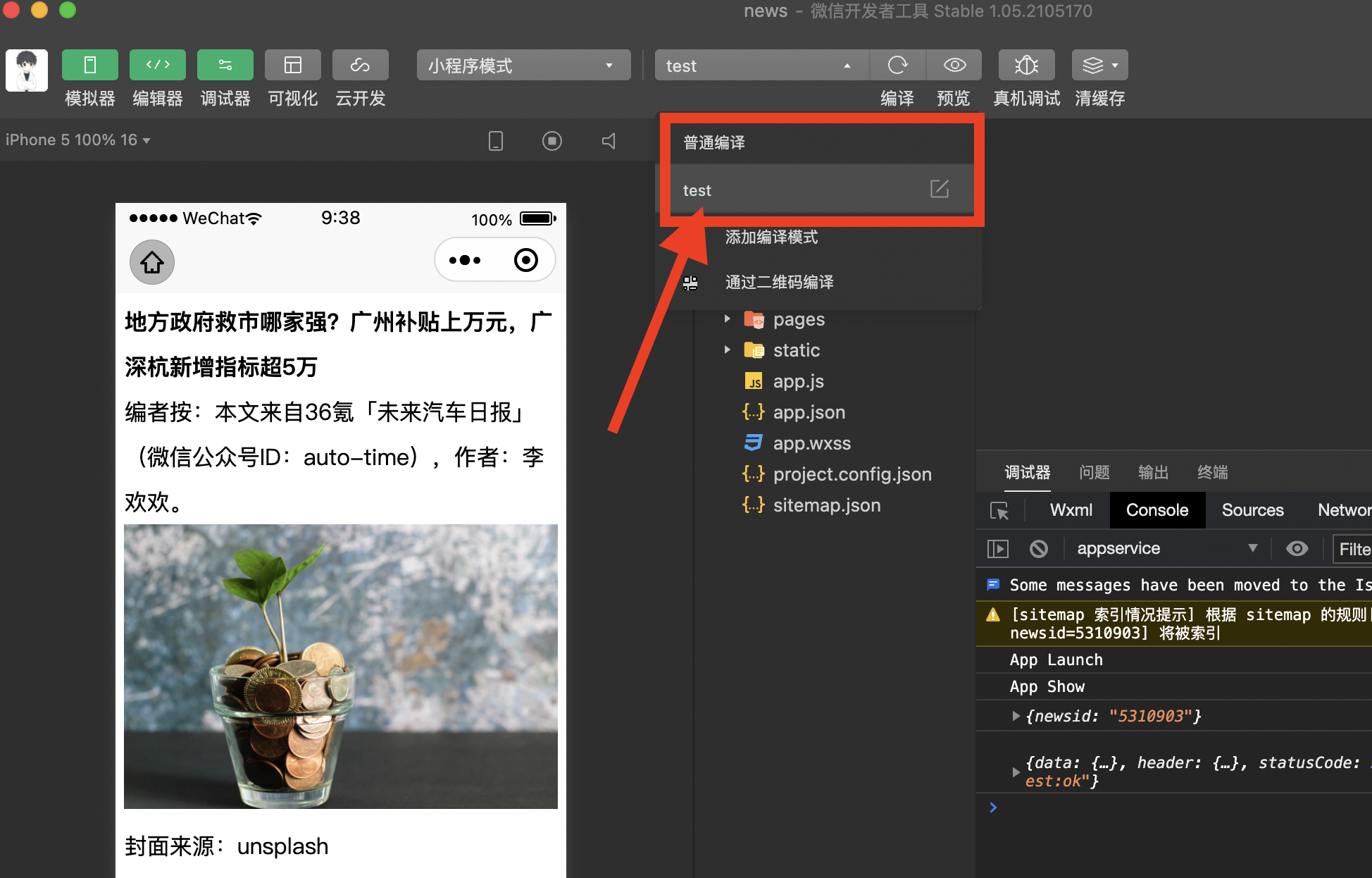Click the compile refresh icon
Screen dimensions: 1372x878
[x=897, y=66]
